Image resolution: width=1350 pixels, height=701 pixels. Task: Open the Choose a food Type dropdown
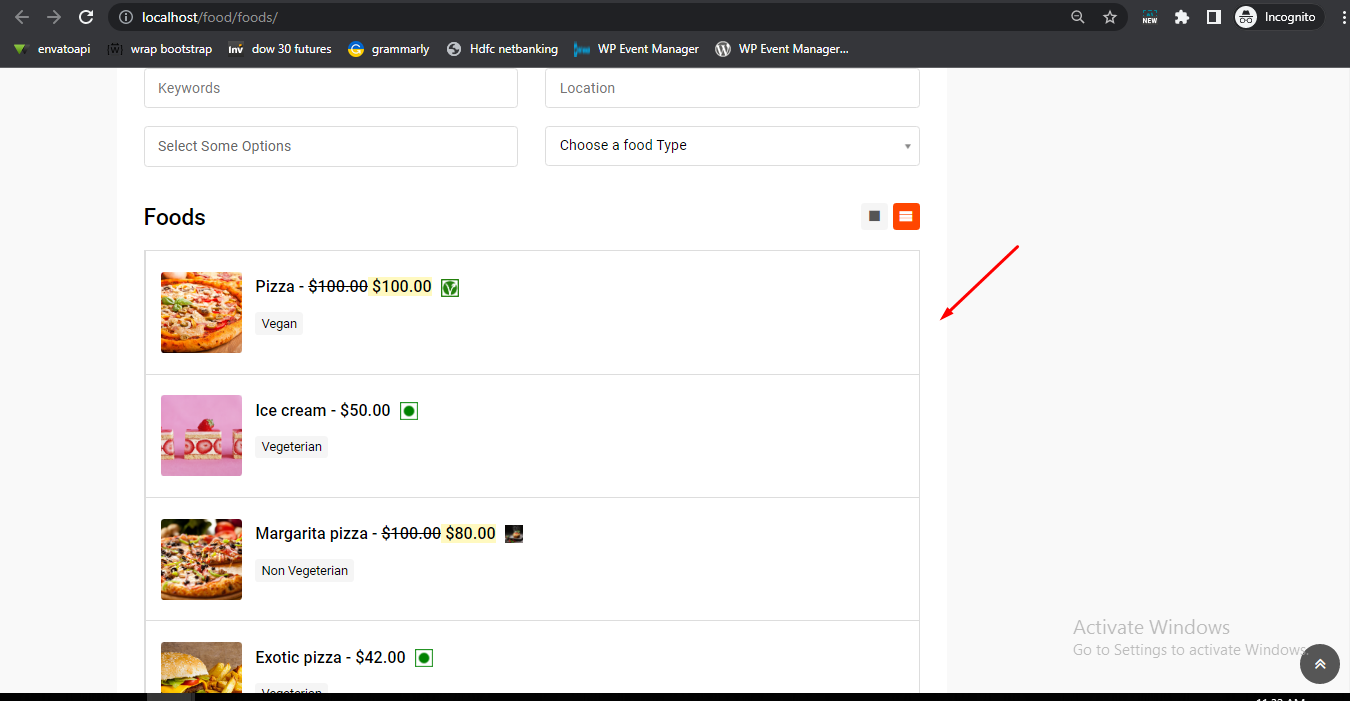click(732, 146)
